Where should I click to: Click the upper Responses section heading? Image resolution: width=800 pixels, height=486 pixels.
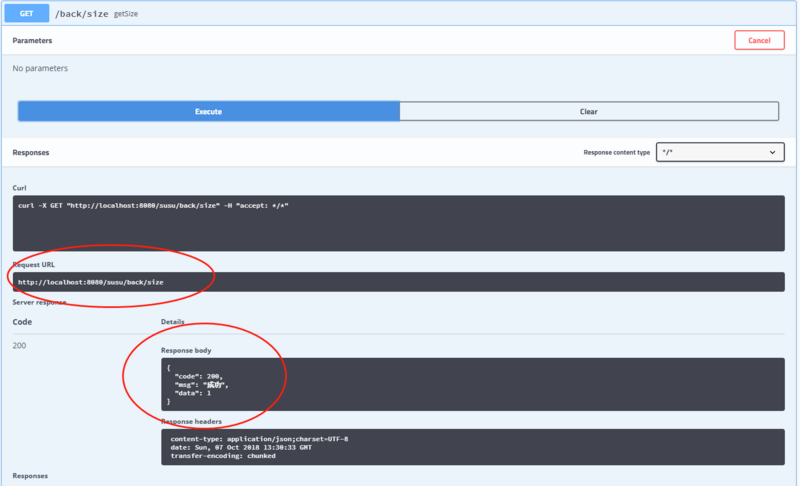(x=31, y=152)
